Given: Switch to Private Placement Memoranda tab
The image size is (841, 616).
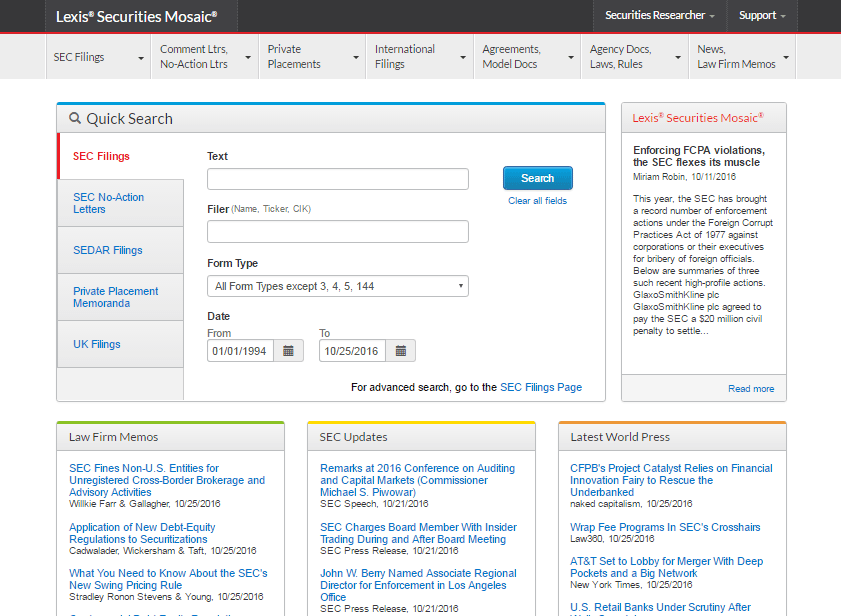Looking at the screenshot, I should tap(121, 297).
